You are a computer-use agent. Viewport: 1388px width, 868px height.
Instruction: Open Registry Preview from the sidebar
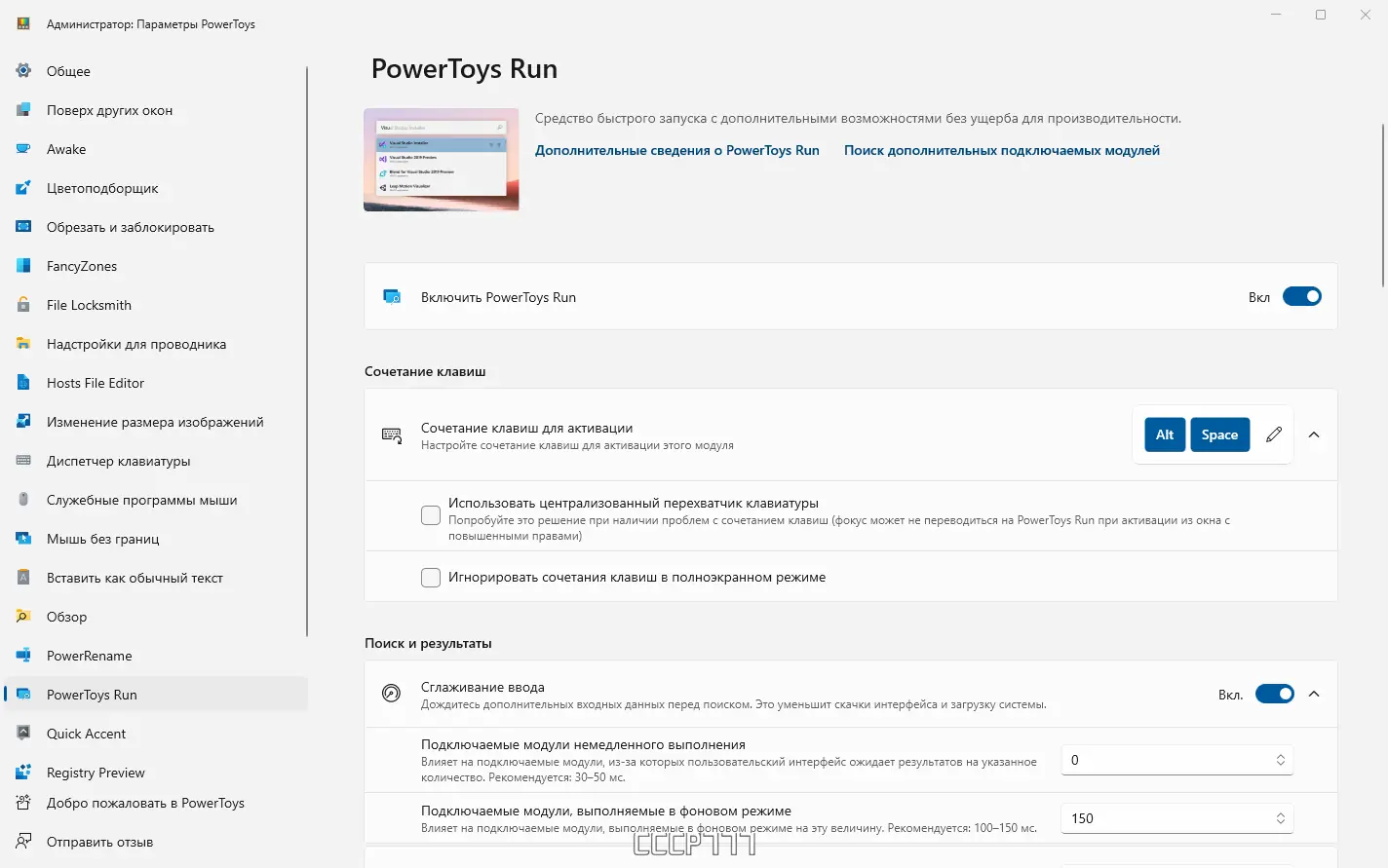156,773
